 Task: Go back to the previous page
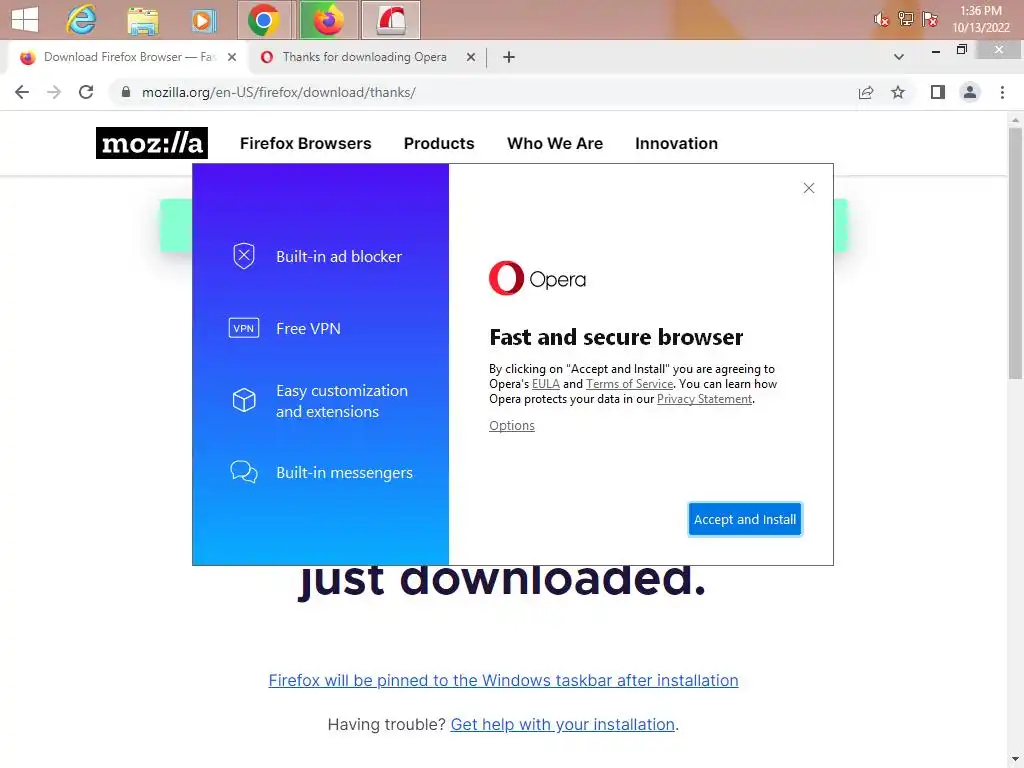coord(22,92)
